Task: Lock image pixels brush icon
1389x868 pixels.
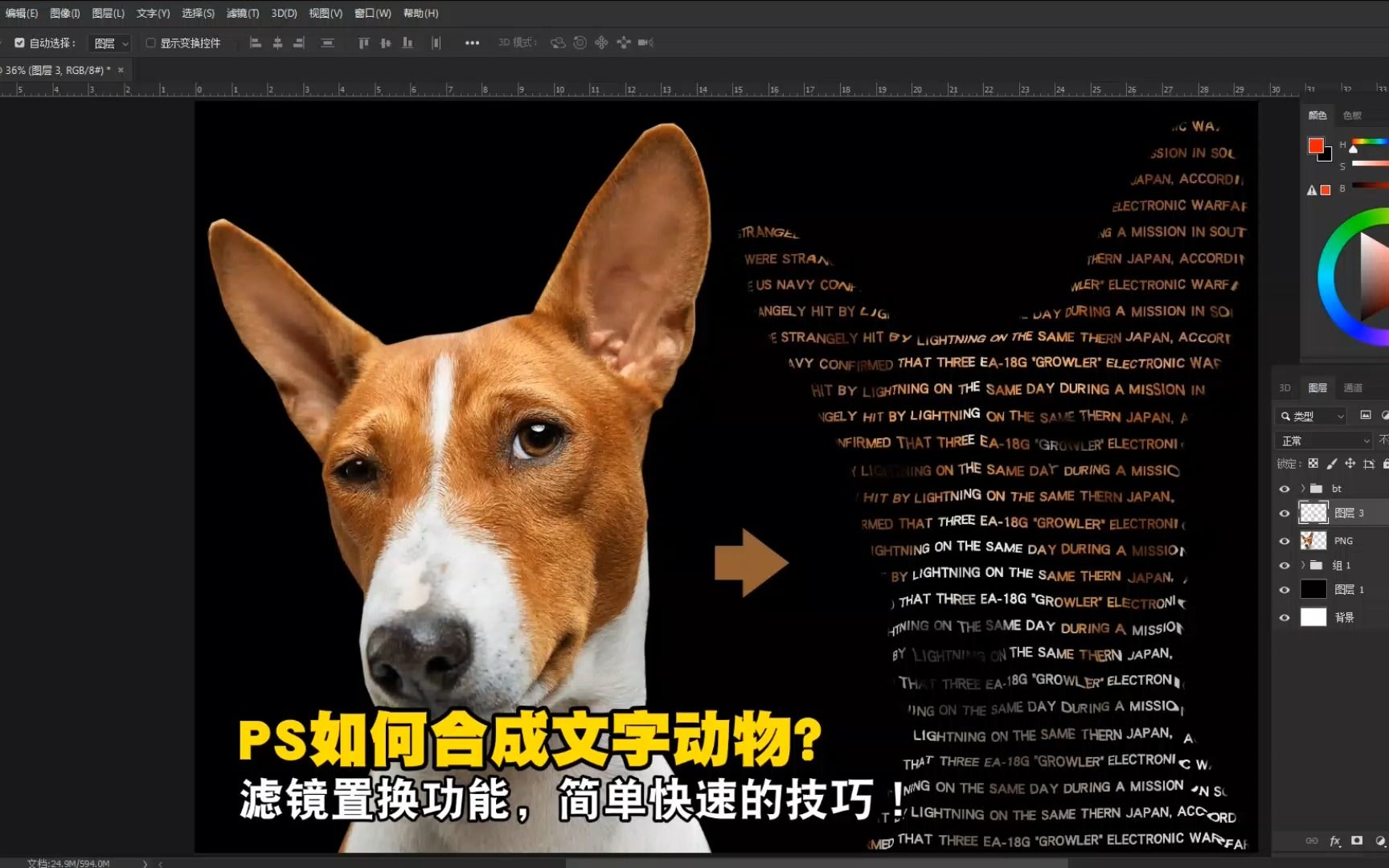Action: coord(1332,463)
